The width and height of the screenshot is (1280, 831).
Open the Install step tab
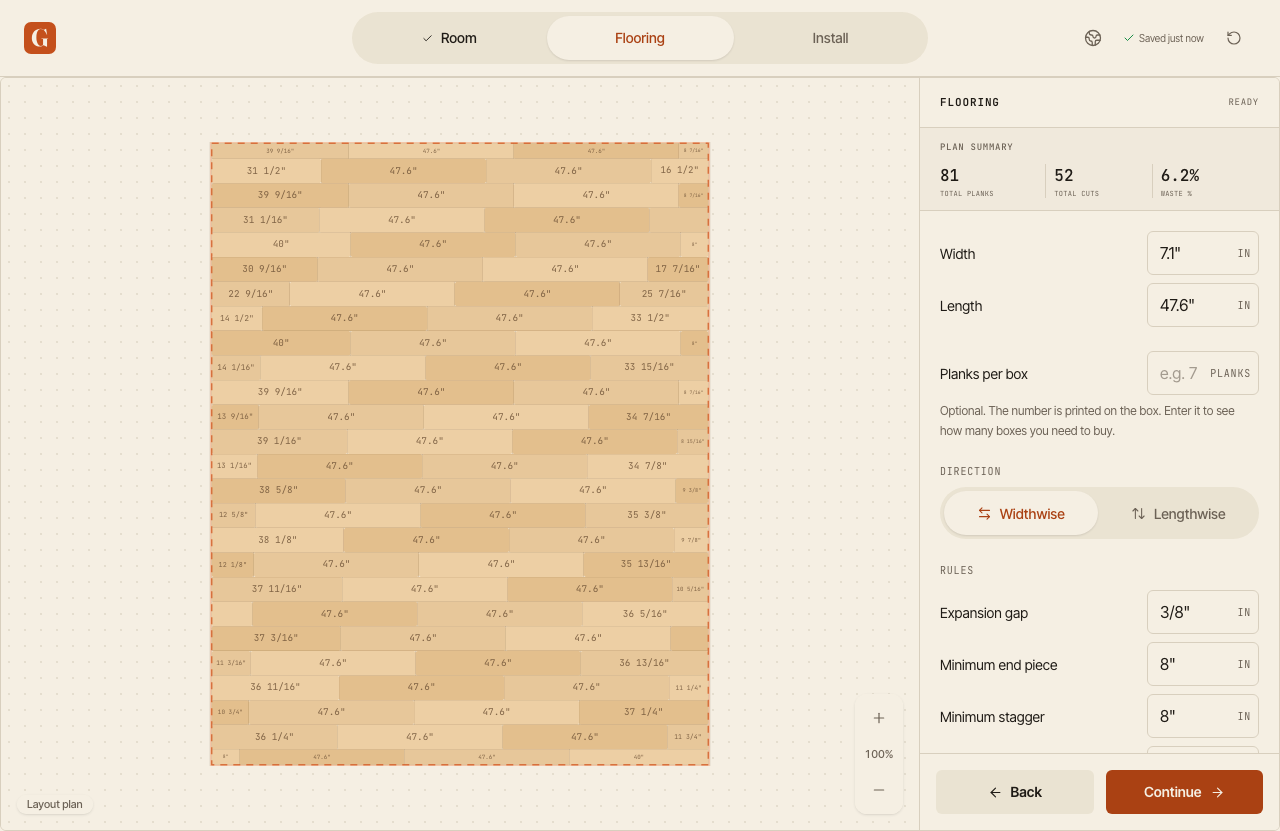click(830, 38)
